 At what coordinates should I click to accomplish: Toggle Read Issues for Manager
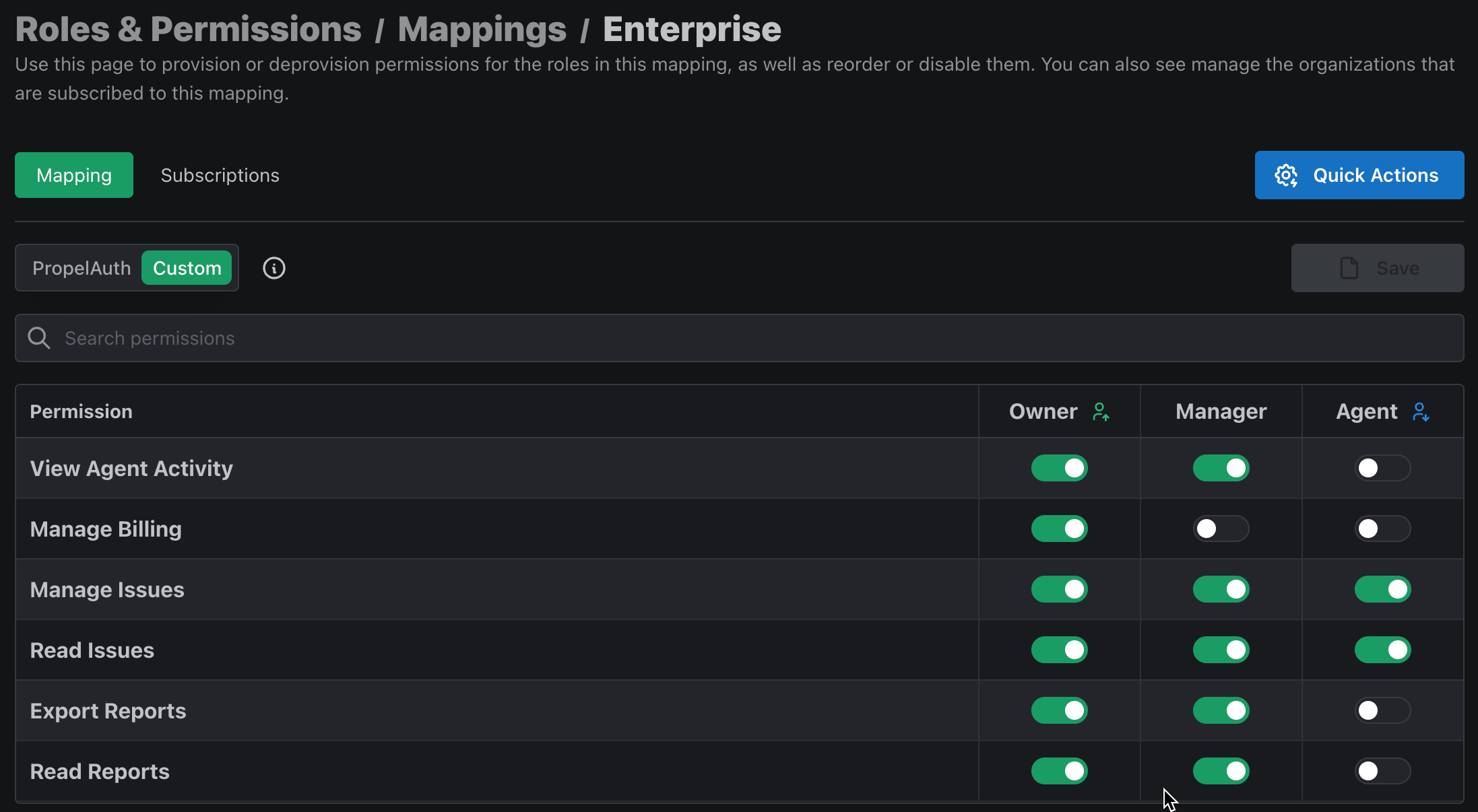(1221, 650)
